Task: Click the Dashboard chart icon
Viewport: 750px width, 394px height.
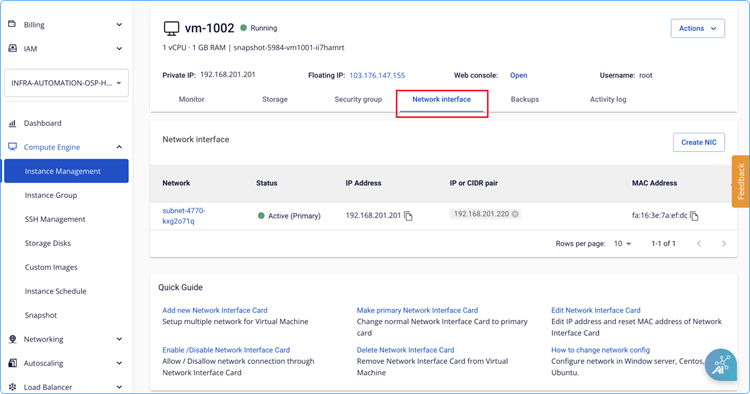Action: pyautogui.click(x=12, y=123)
